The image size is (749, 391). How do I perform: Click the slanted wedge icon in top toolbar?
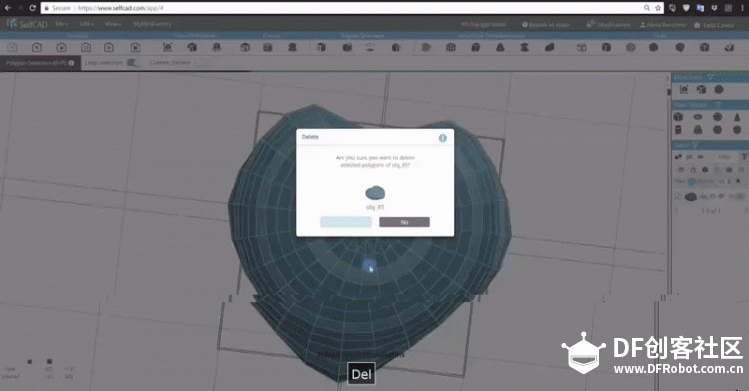point(549,47)
